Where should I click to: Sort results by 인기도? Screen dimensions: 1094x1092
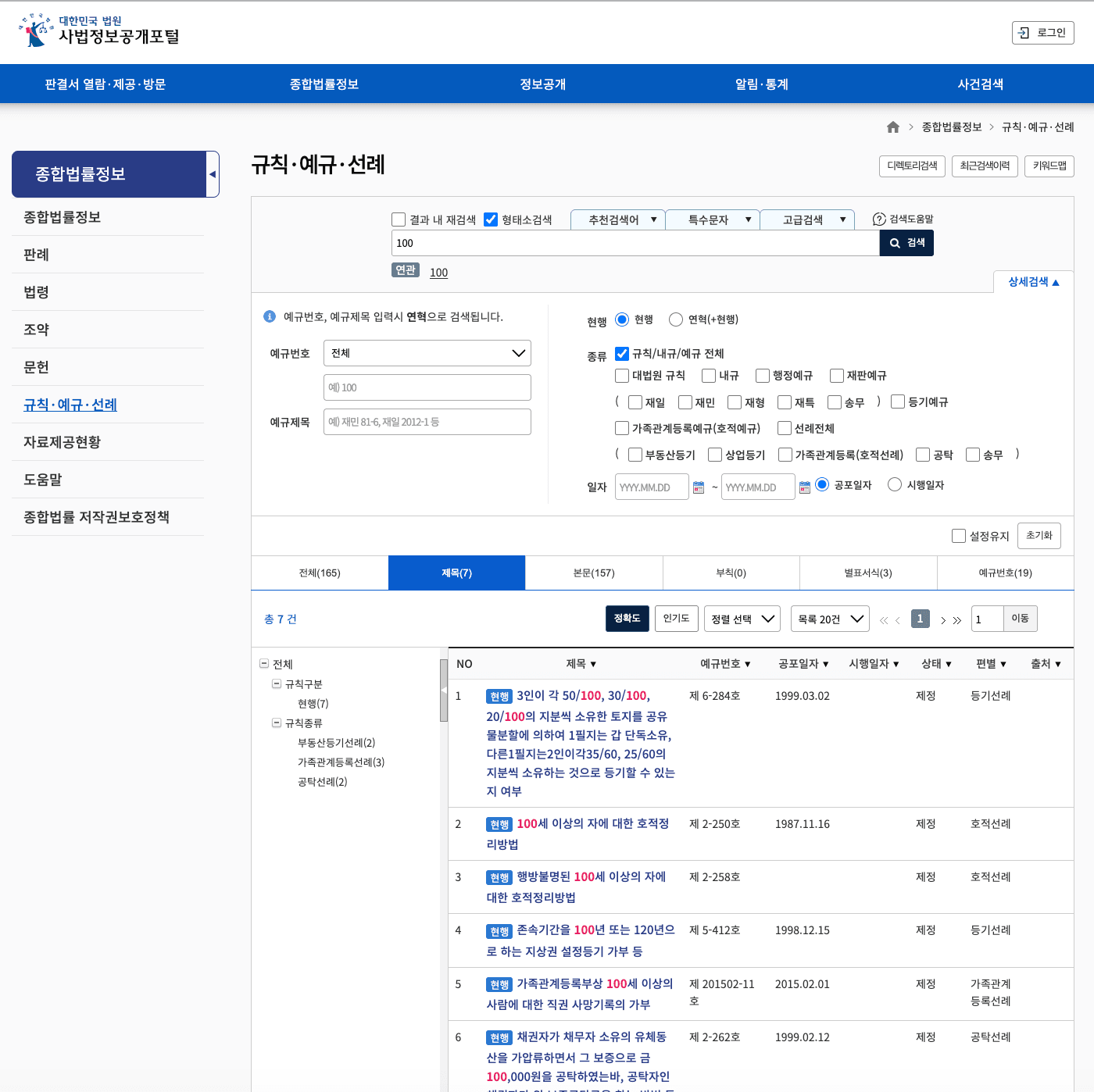pyautogui.click(x=676, y=618)
